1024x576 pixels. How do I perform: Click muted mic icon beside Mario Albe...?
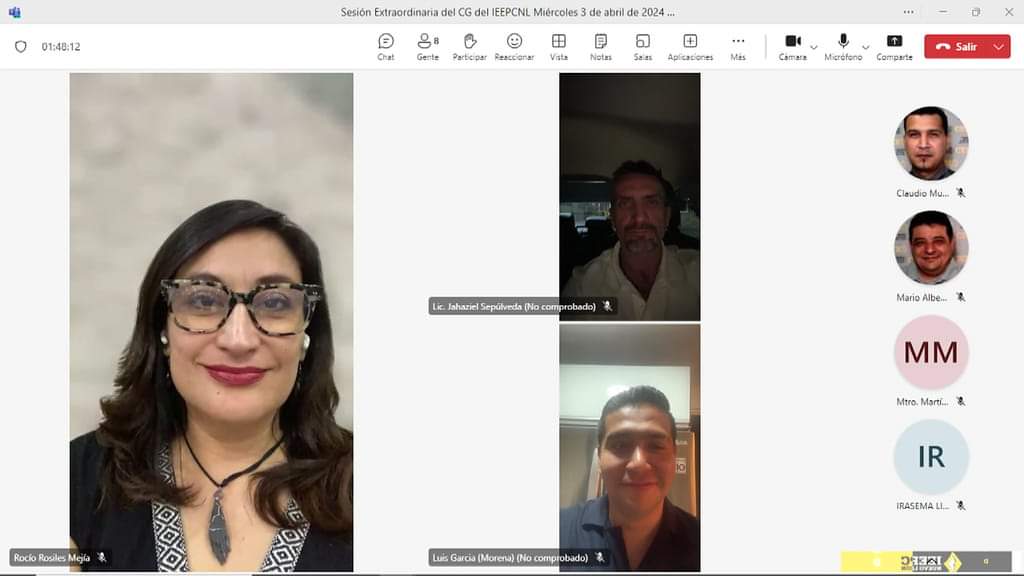(x=961, y=297)
